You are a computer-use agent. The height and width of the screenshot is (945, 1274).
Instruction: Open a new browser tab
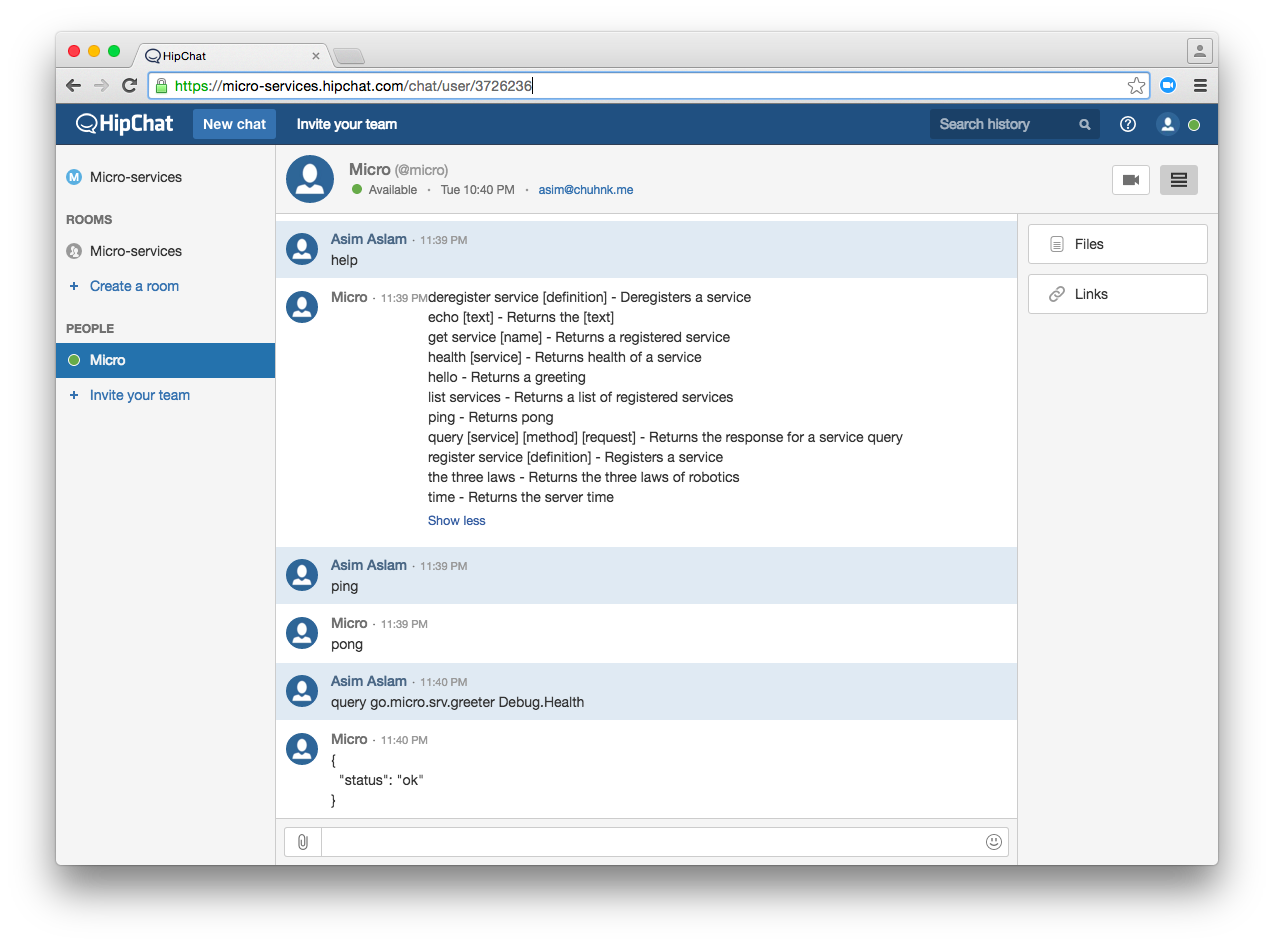(x=349, y=56)
